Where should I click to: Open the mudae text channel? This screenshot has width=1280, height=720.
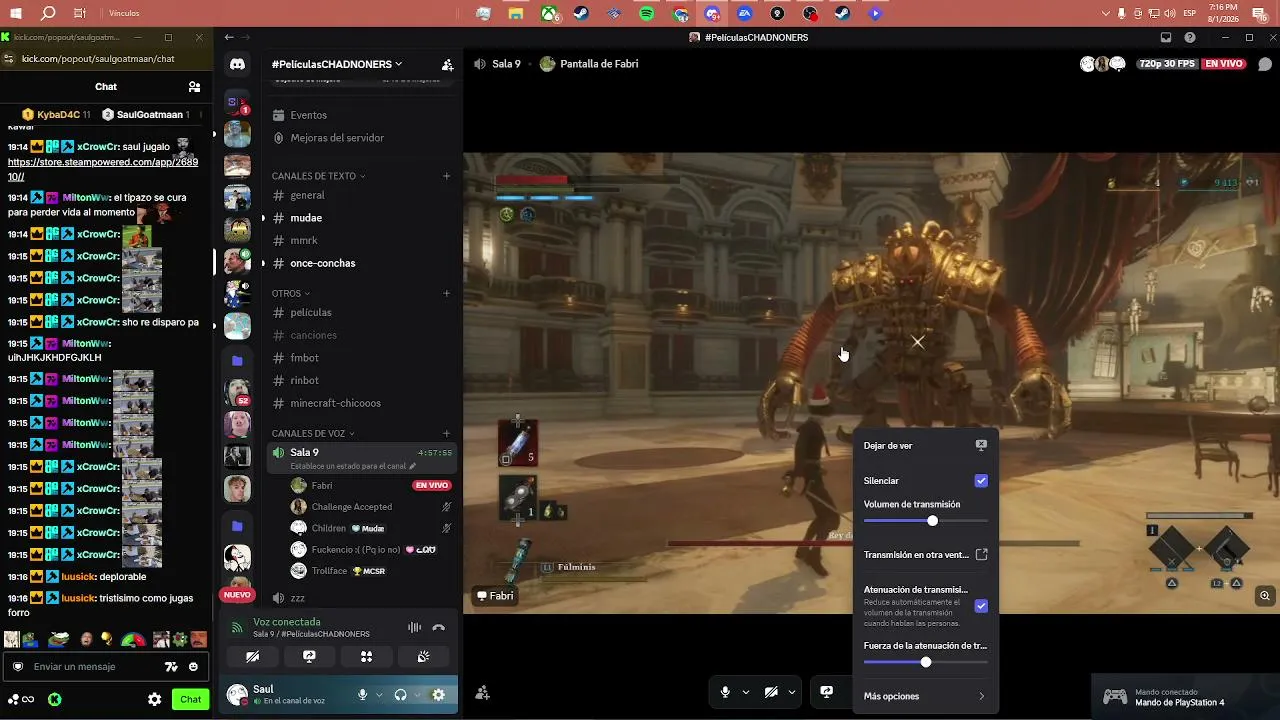[360, 218]
